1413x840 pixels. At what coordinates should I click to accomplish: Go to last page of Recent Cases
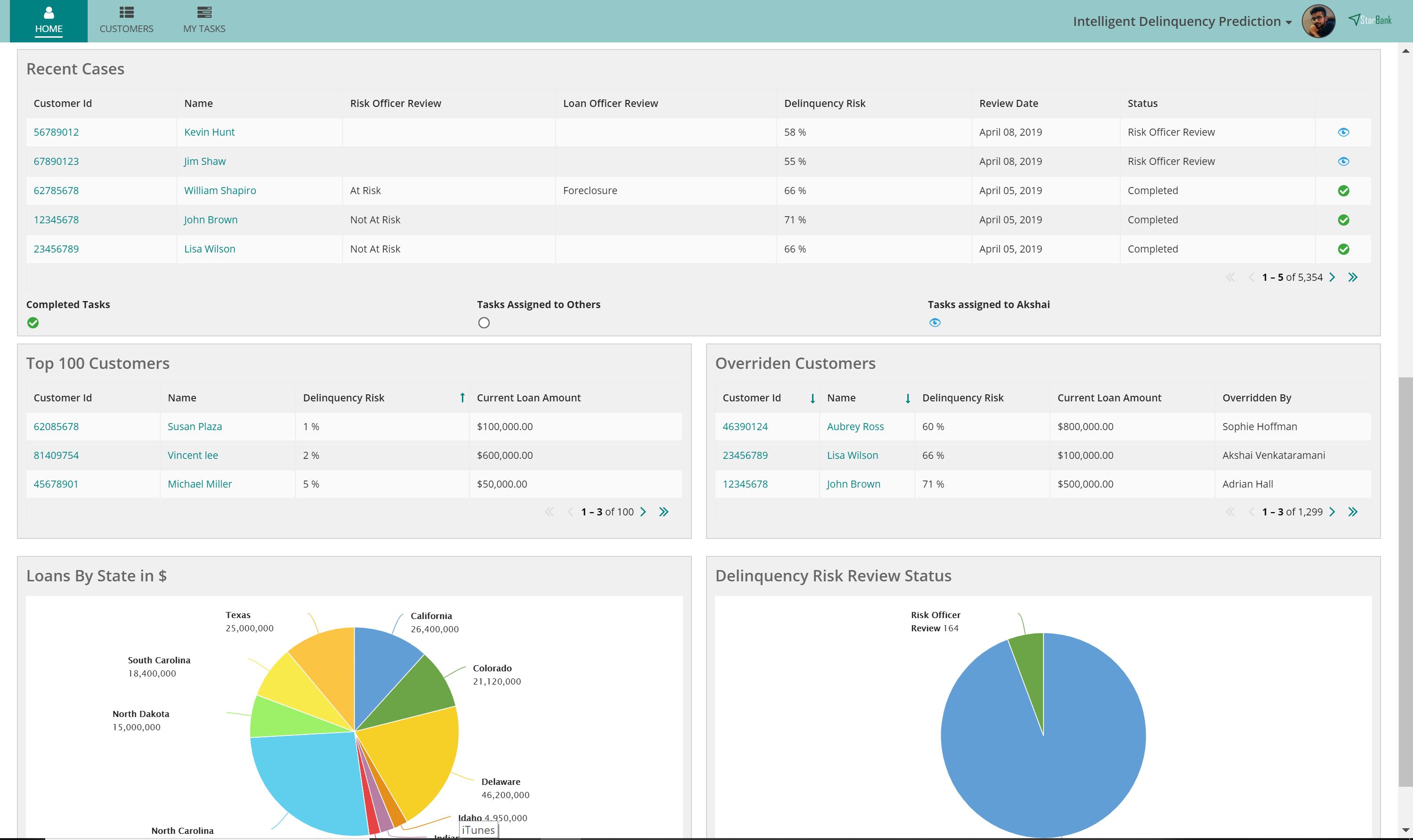(1352, 277)
